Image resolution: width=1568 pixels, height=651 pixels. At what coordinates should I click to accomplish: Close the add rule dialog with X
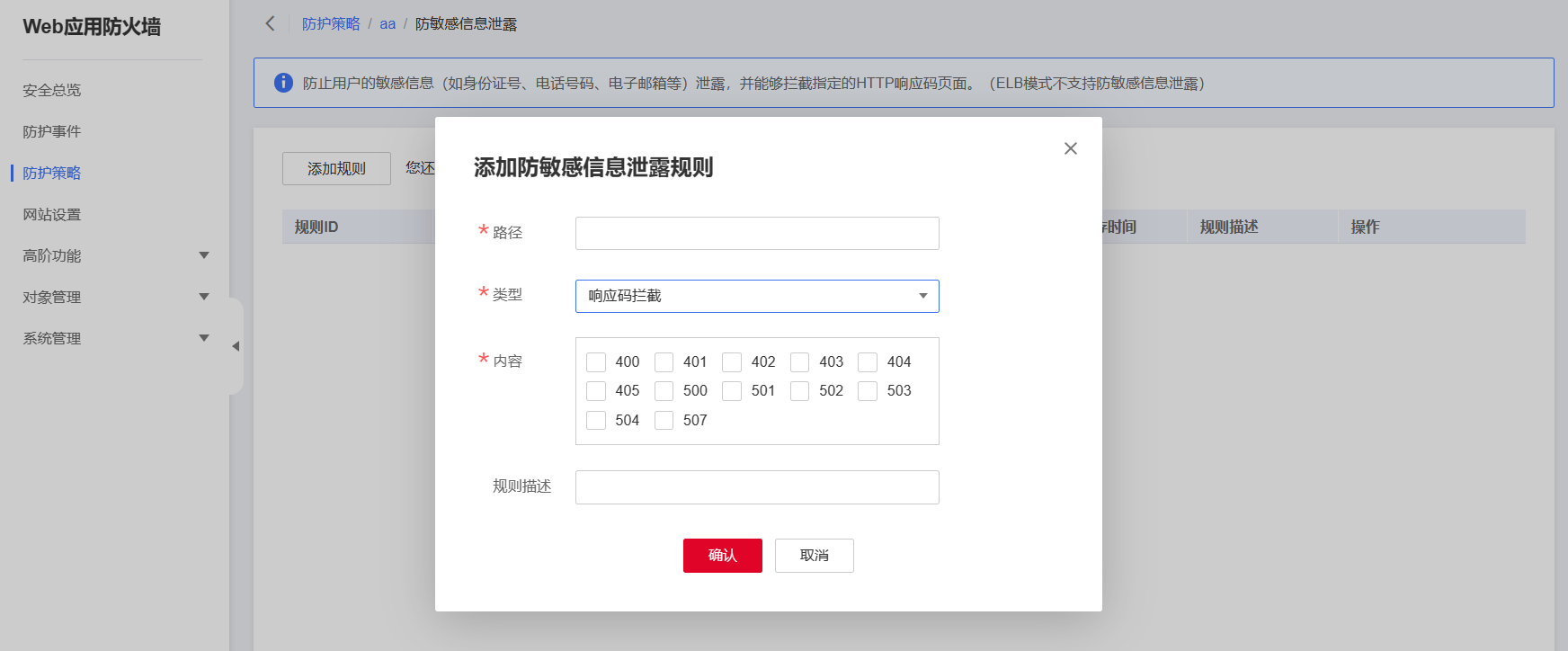pos(1070,148)
